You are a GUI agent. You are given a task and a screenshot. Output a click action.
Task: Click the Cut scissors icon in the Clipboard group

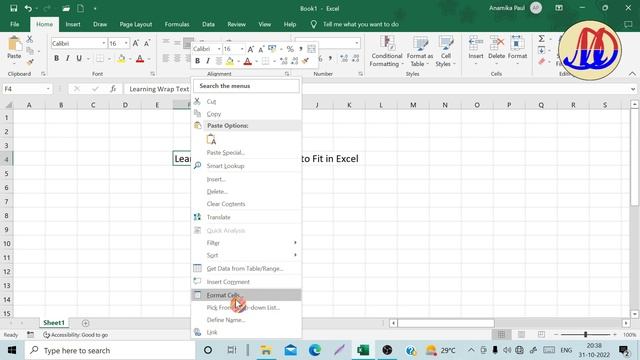(x=29, y=39)
